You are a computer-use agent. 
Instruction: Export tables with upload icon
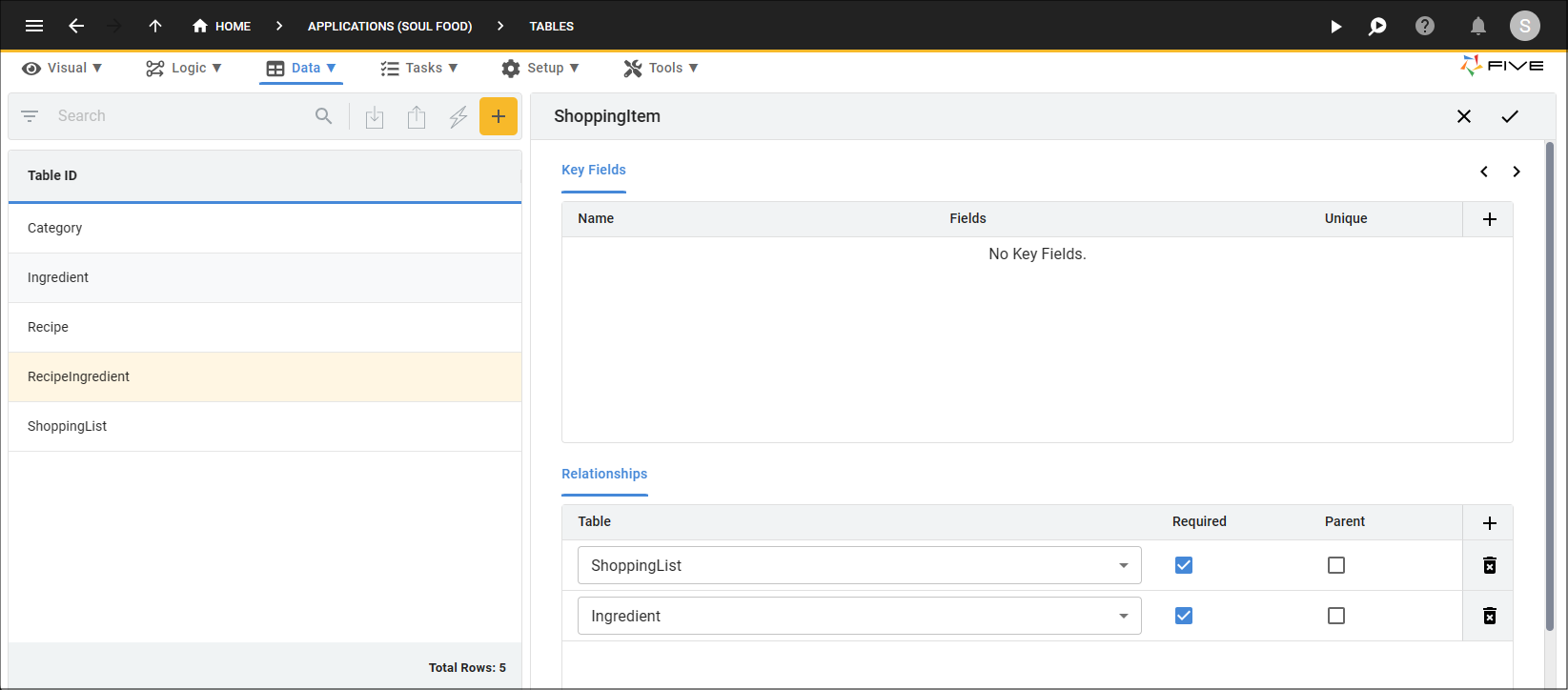pyautogui.click(x=417, y=117)
